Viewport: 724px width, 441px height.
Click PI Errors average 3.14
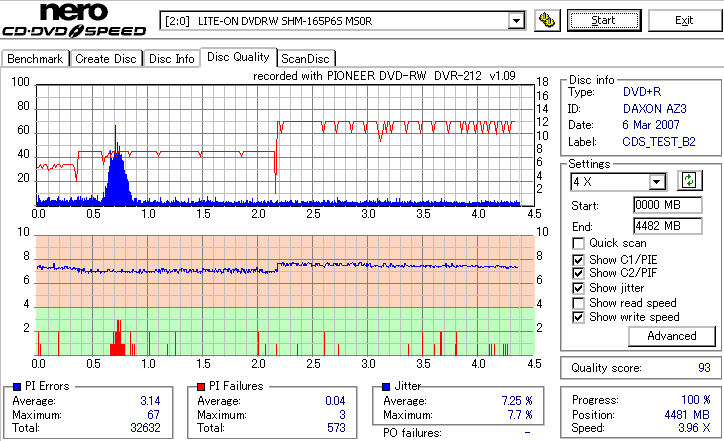tap(151, 401)
